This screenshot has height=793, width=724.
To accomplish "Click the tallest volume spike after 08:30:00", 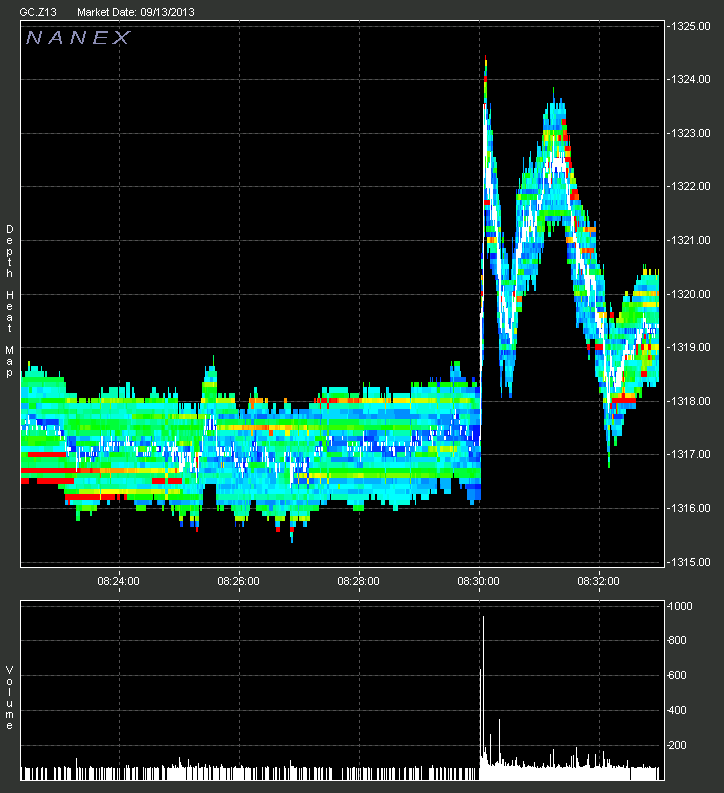I will click(x=483, y=698).
